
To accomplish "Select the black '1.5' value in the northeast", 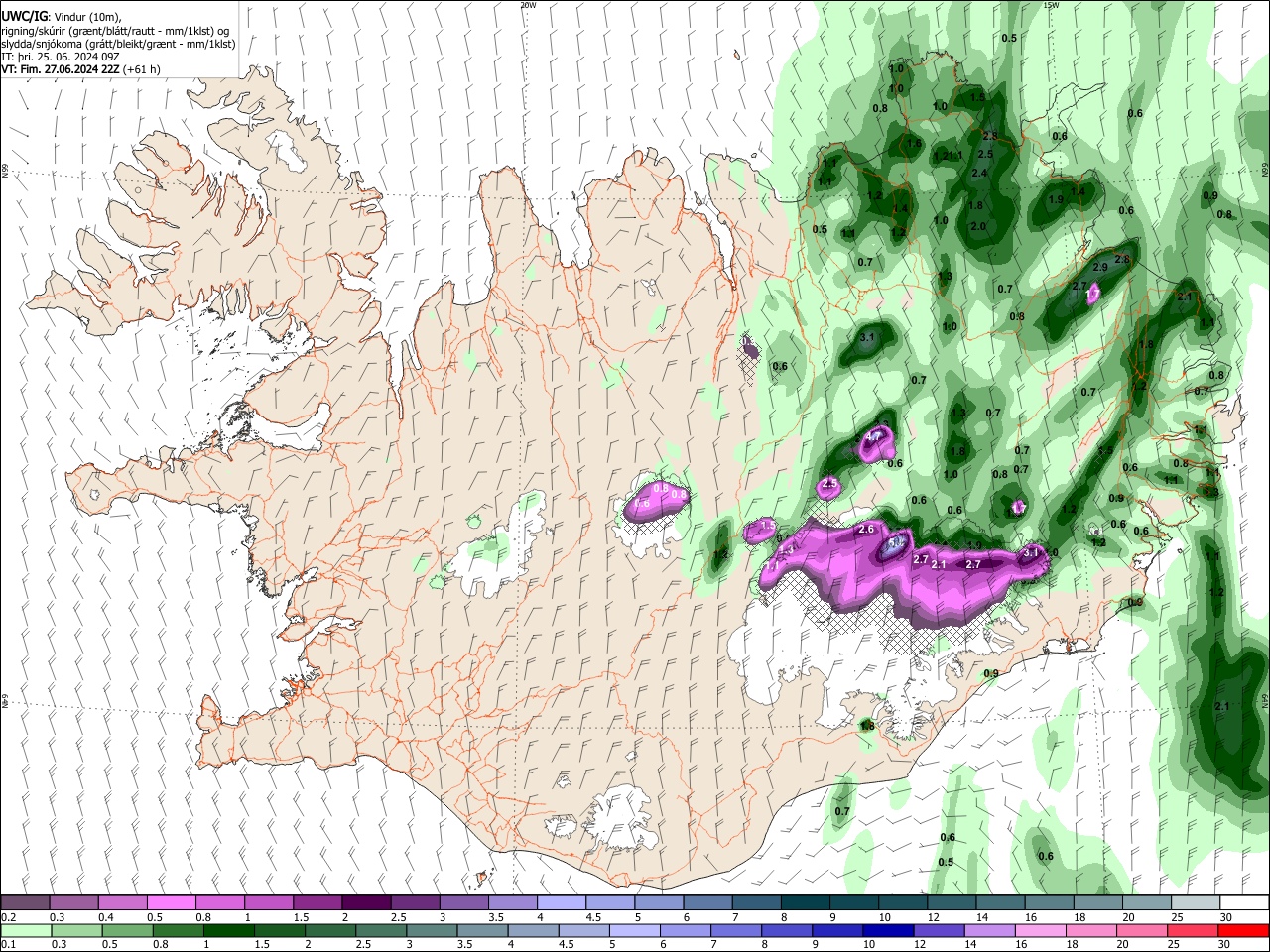I will click(x=977, y=98).
